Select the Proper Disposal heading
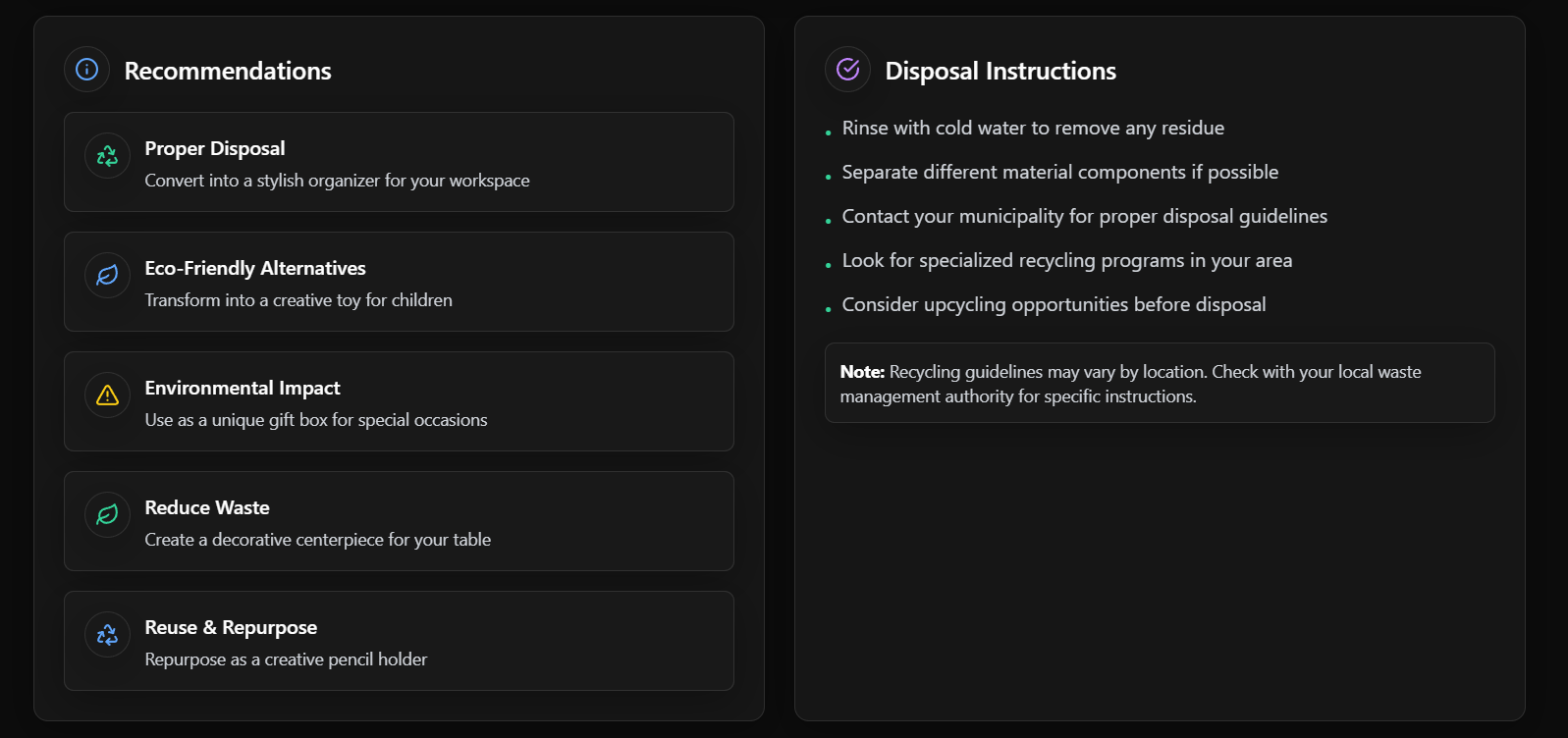This screenshot has height=738, width=1568. click(215, 148)
